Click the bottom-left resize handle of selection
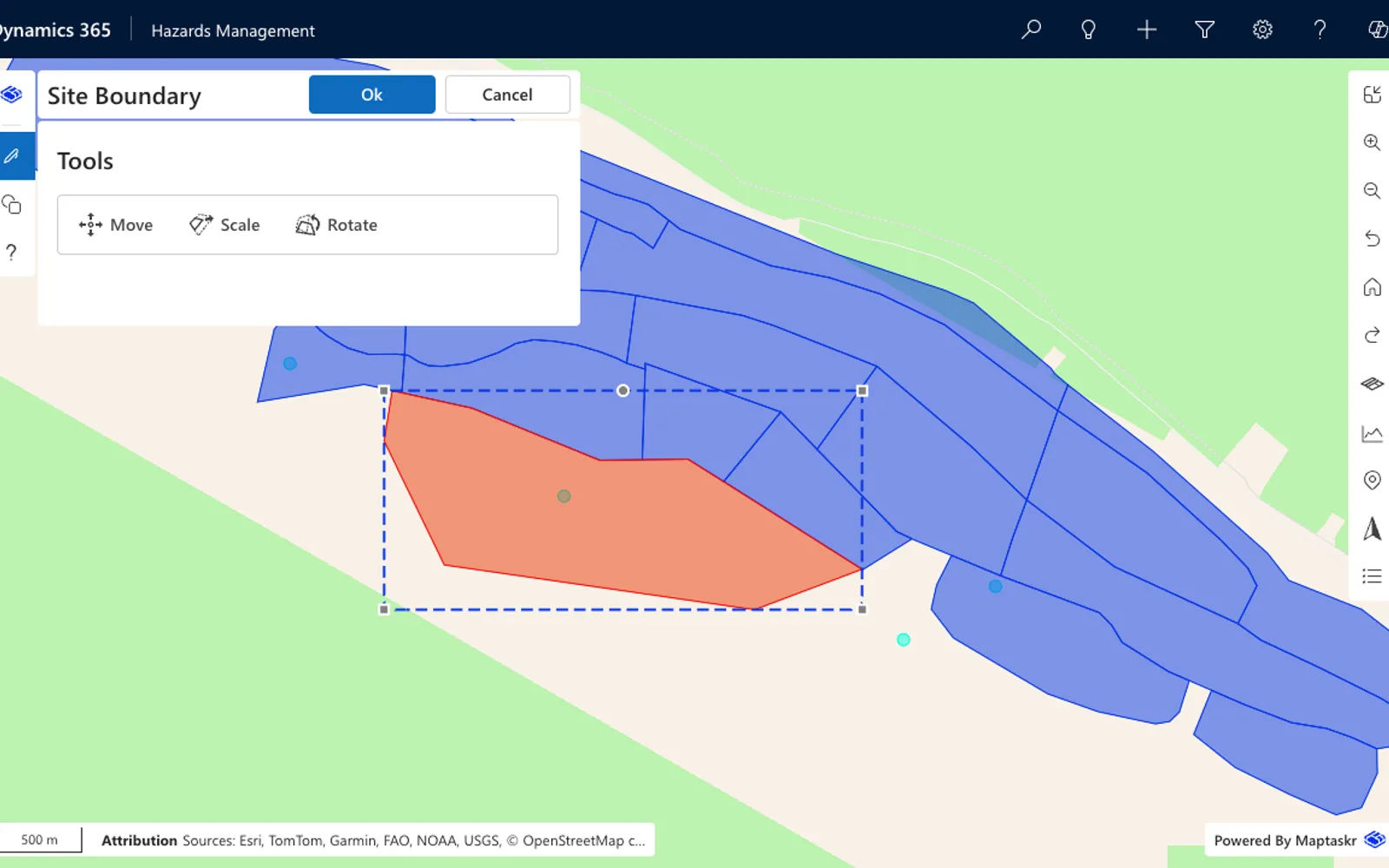This screenshot has height=868, width=1389. [385, 609]
